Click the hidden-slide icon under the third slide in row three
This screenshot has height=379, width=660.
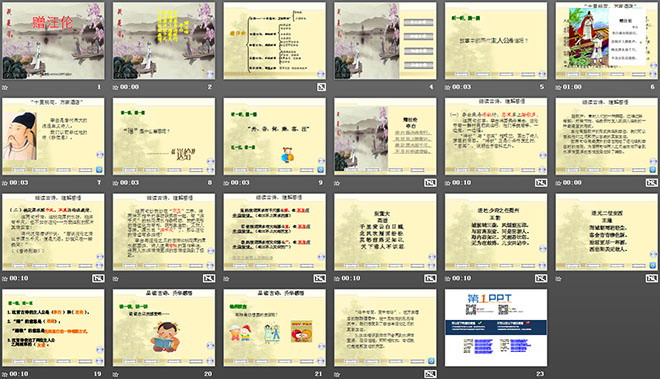pos(319,278)
